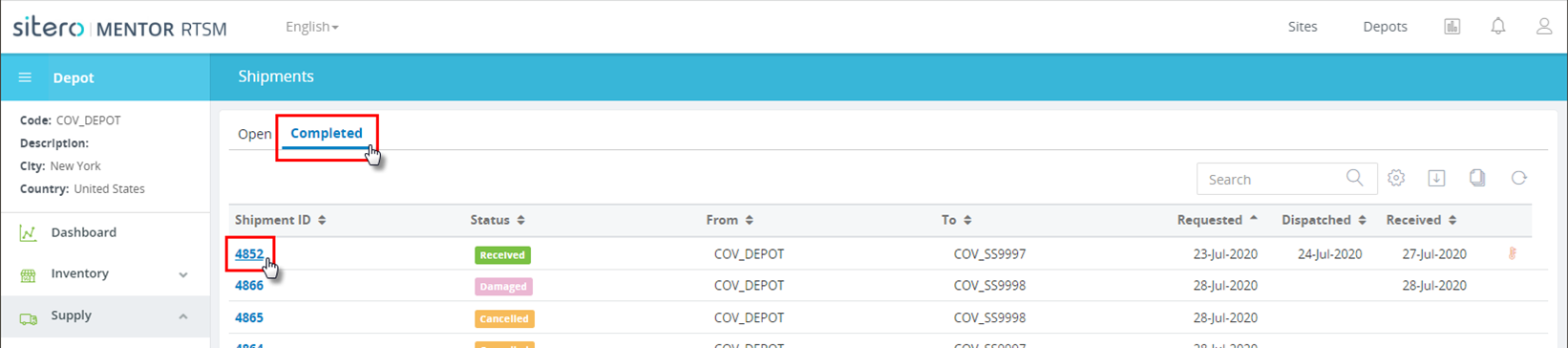
Task: Click the Inventory store icon
Action: [x=29, y=274]
